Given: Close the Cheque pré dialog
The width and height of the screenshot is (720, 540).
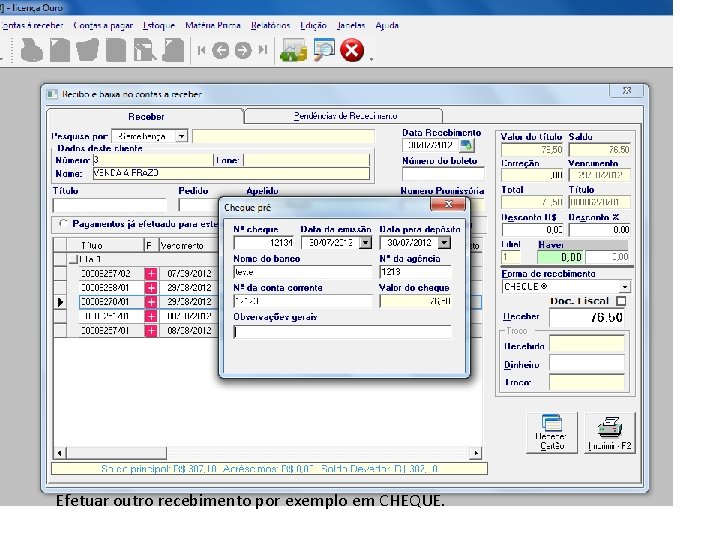Looking at the screenshot, I should point(448,204).
